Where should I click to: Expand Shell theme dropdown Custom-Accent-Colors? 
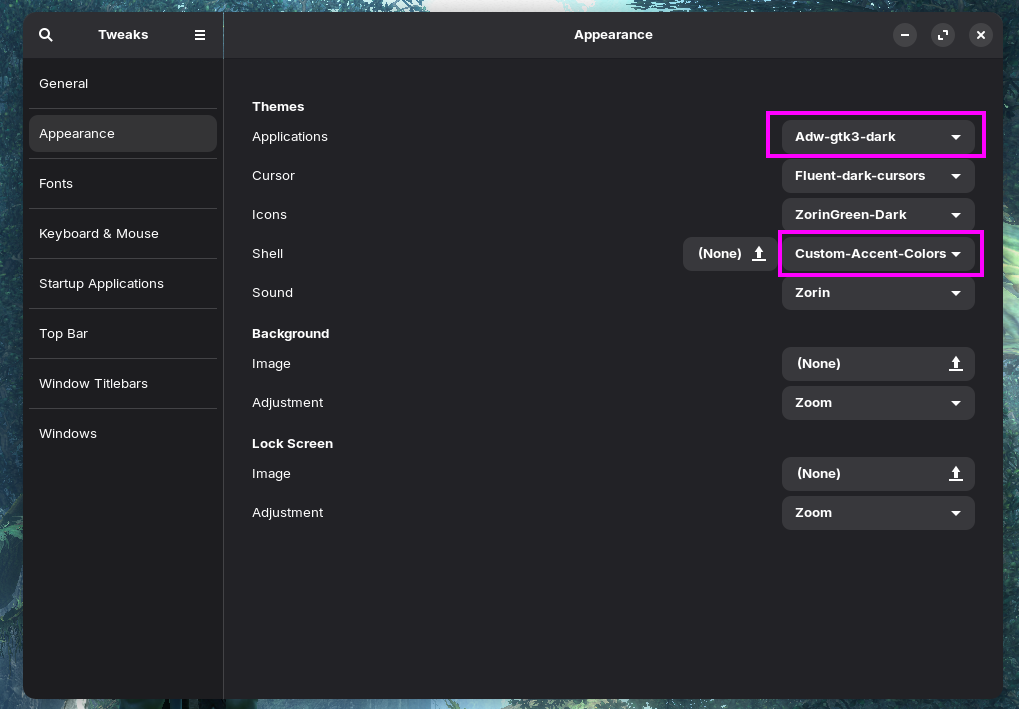coord(878,253)
